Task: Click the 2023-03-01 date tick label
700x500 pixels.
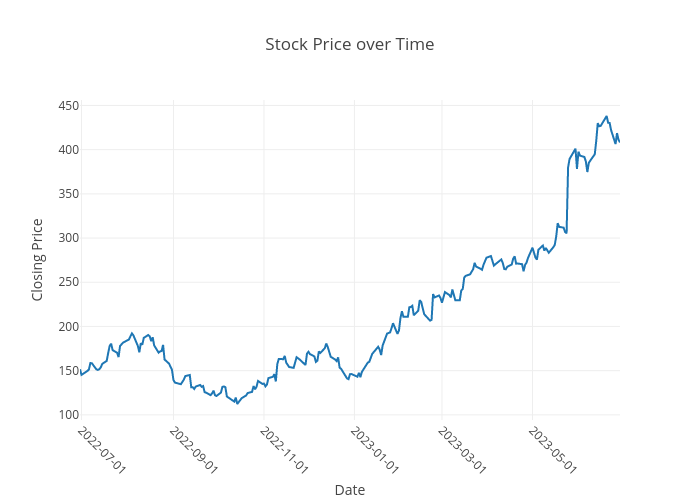Action: [462, 449]
